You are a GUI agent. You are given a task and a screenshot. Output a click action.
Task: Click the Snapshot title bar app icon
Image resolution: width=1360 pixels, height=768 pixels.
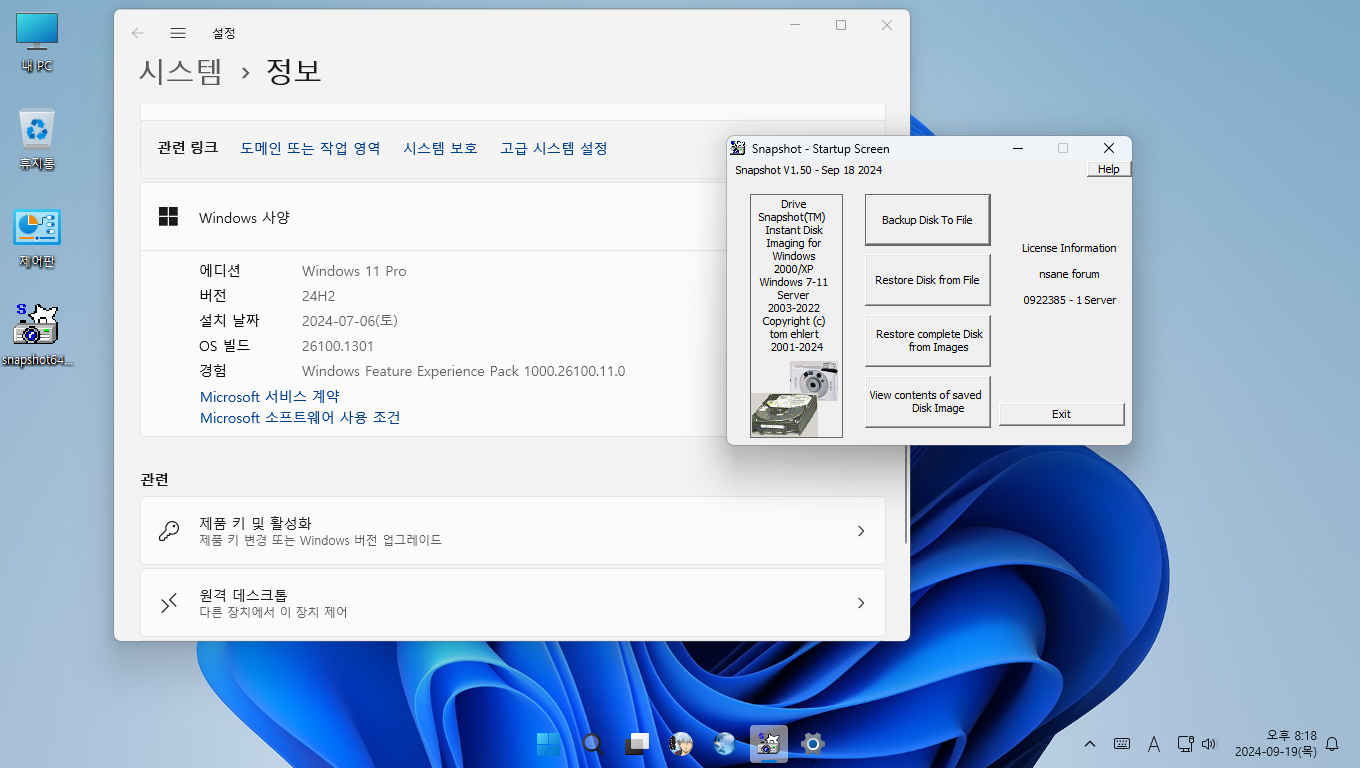coord(738,148)
